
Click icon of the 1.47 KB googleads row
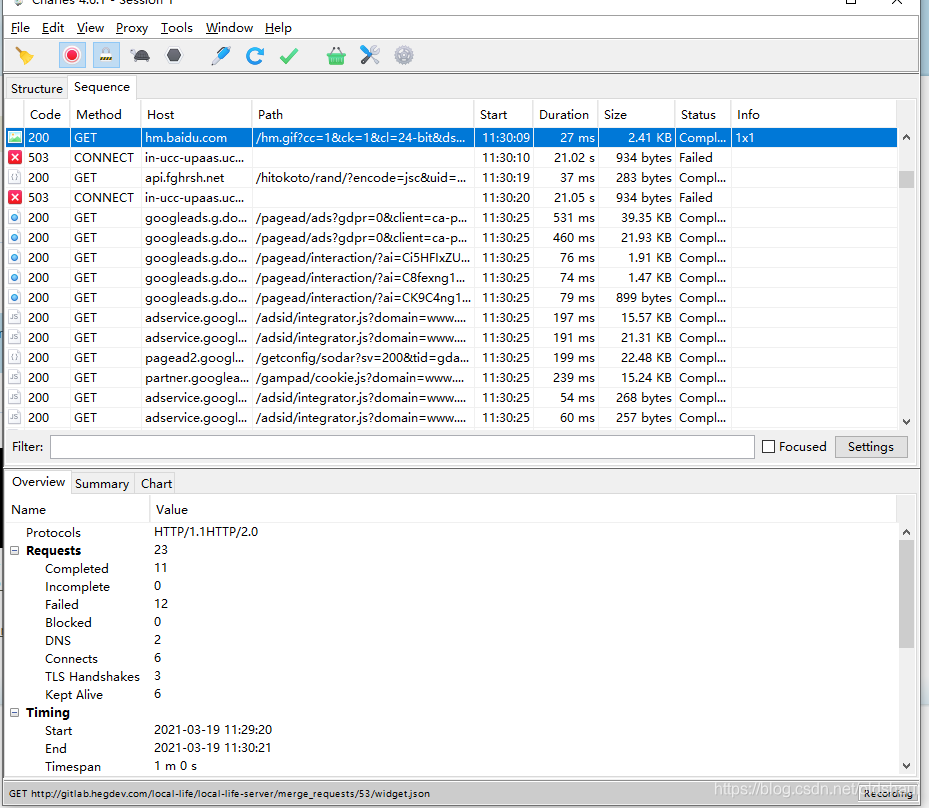[15, 277]
